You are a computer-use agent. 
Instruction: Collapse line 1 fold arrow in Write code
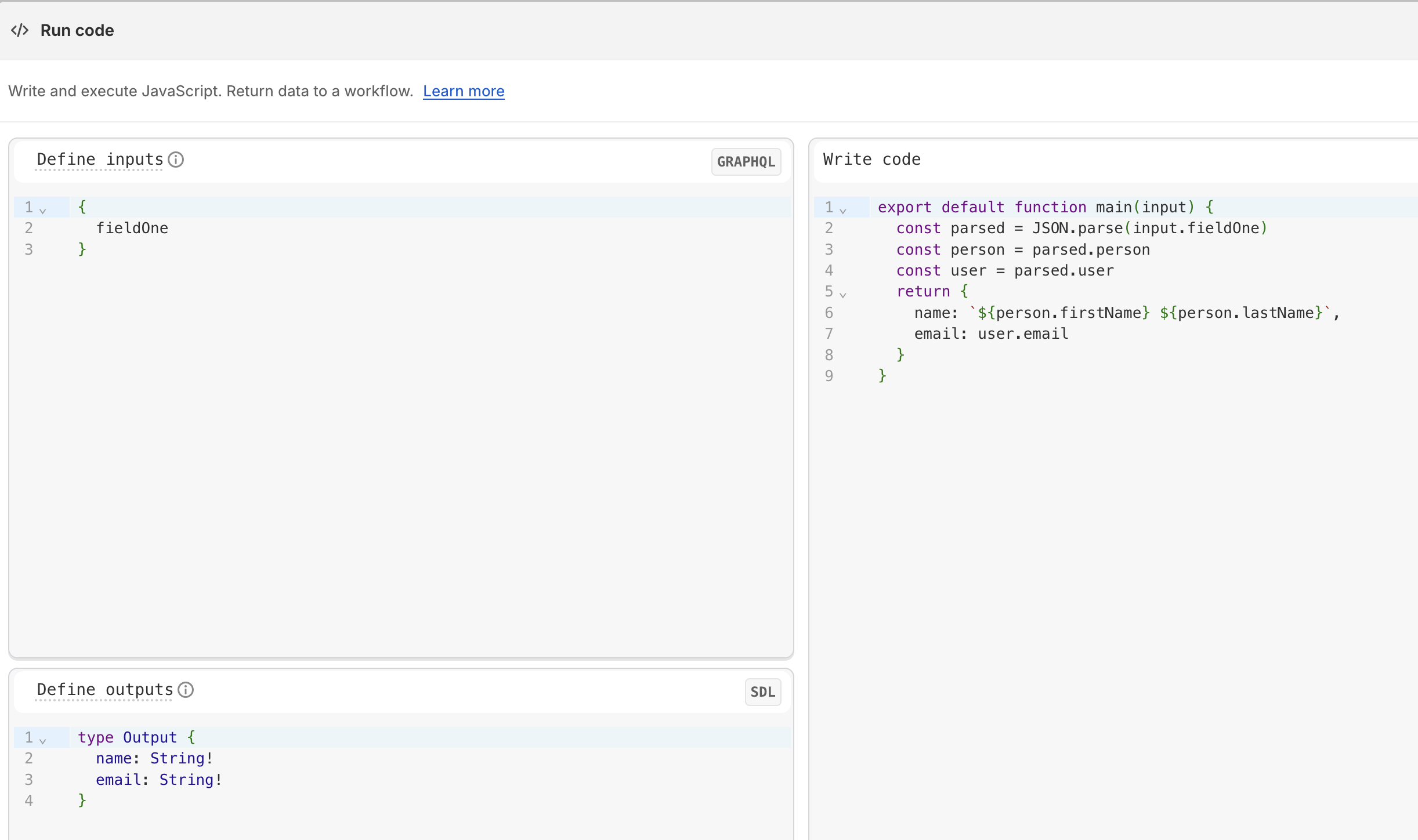(843, 210)
